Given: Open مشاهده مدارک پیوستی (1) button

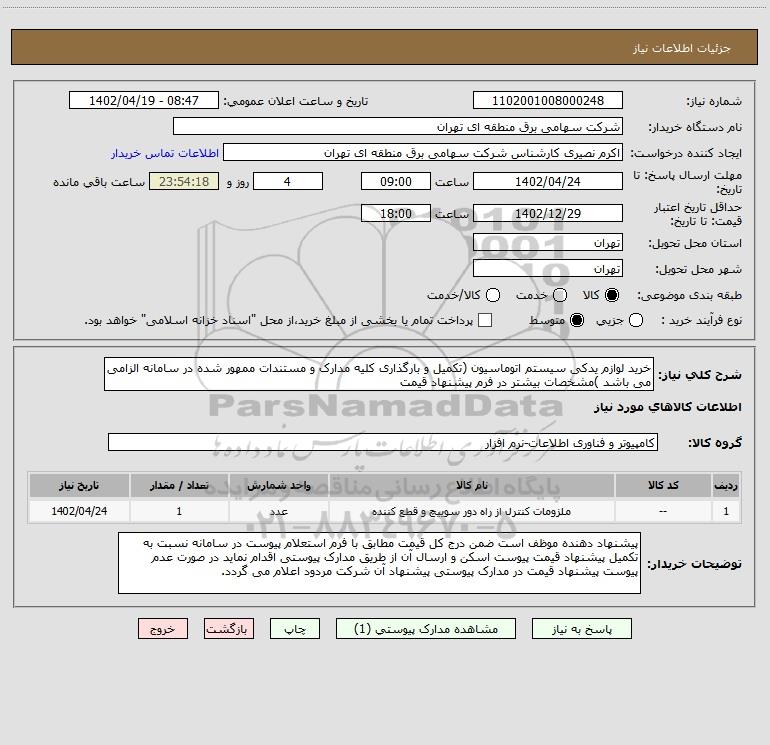Looking at the screenshot, I should coord(426,629).
